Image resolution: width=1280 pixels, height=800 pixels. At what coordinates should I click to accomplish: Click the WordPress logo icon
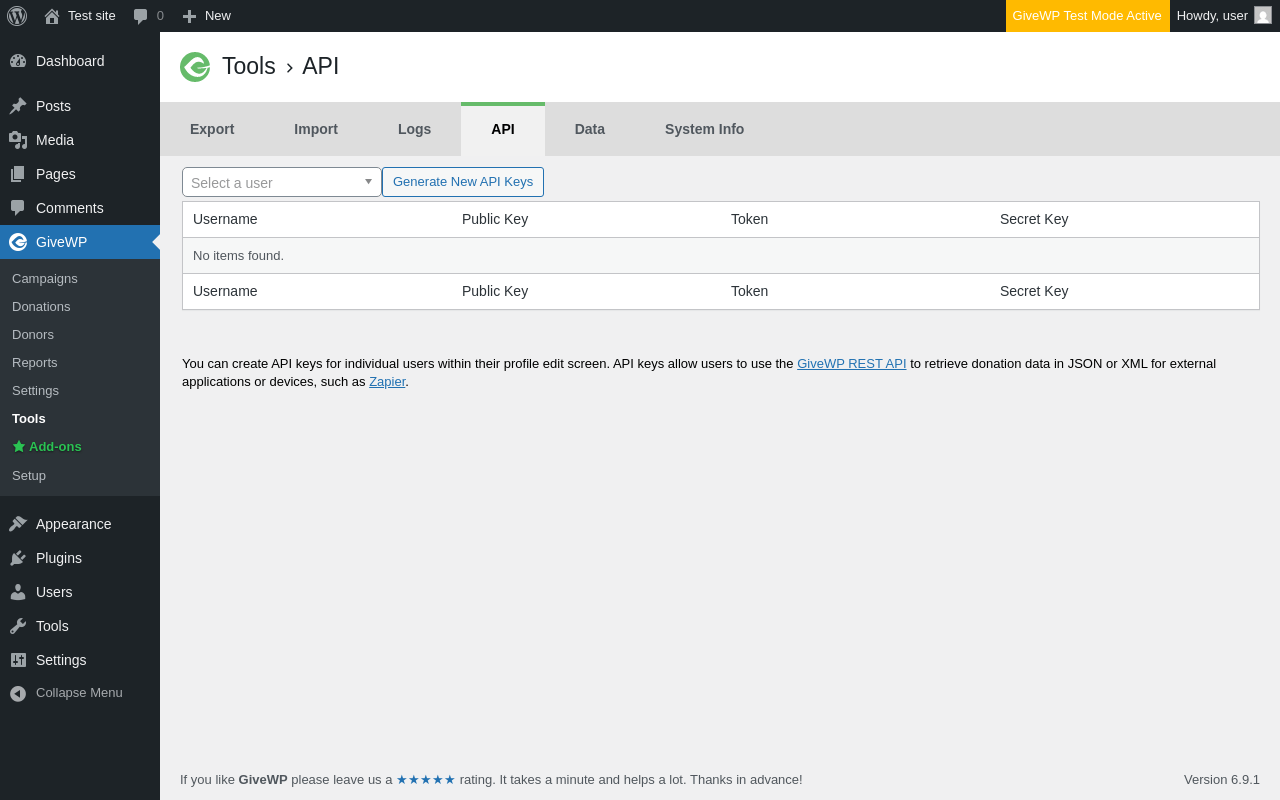pyautogui.click(x=17, y=16)
